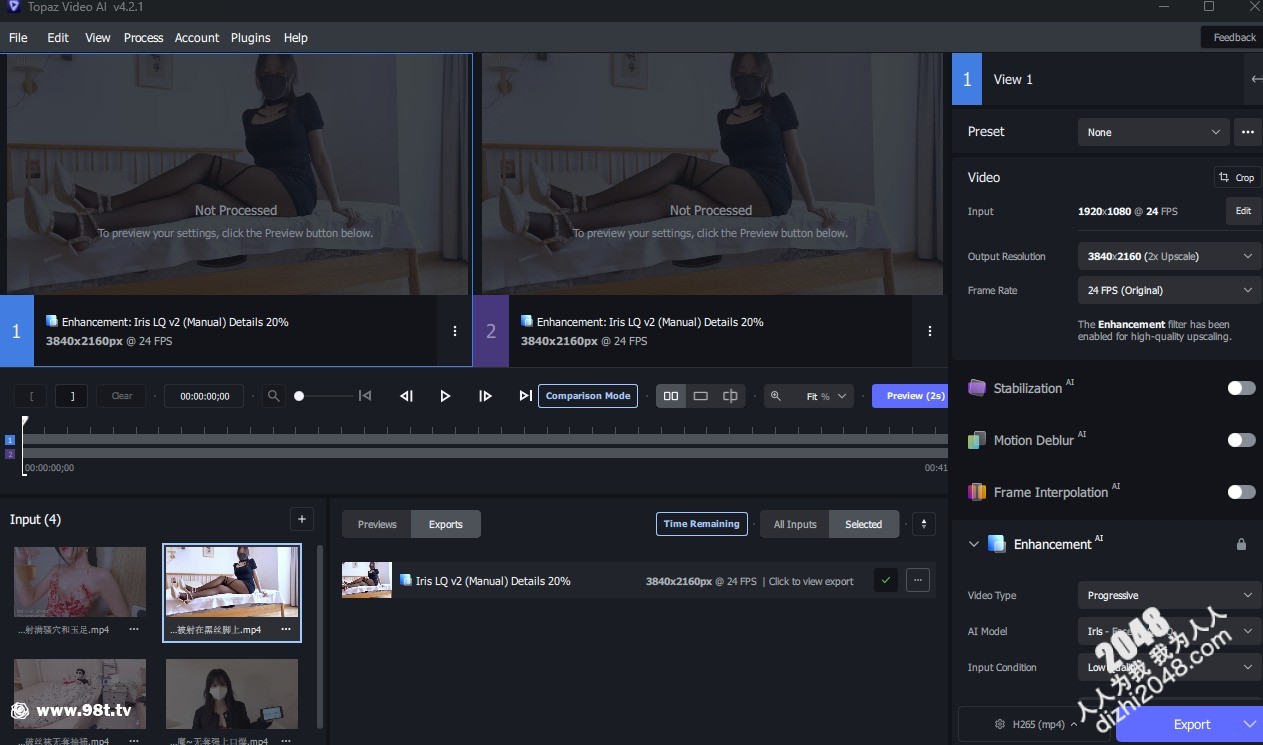Expand the Frame Rate dropdown
Image resolution: width=1263 pixels, height=745 pixels.
tap(1168, 291)
